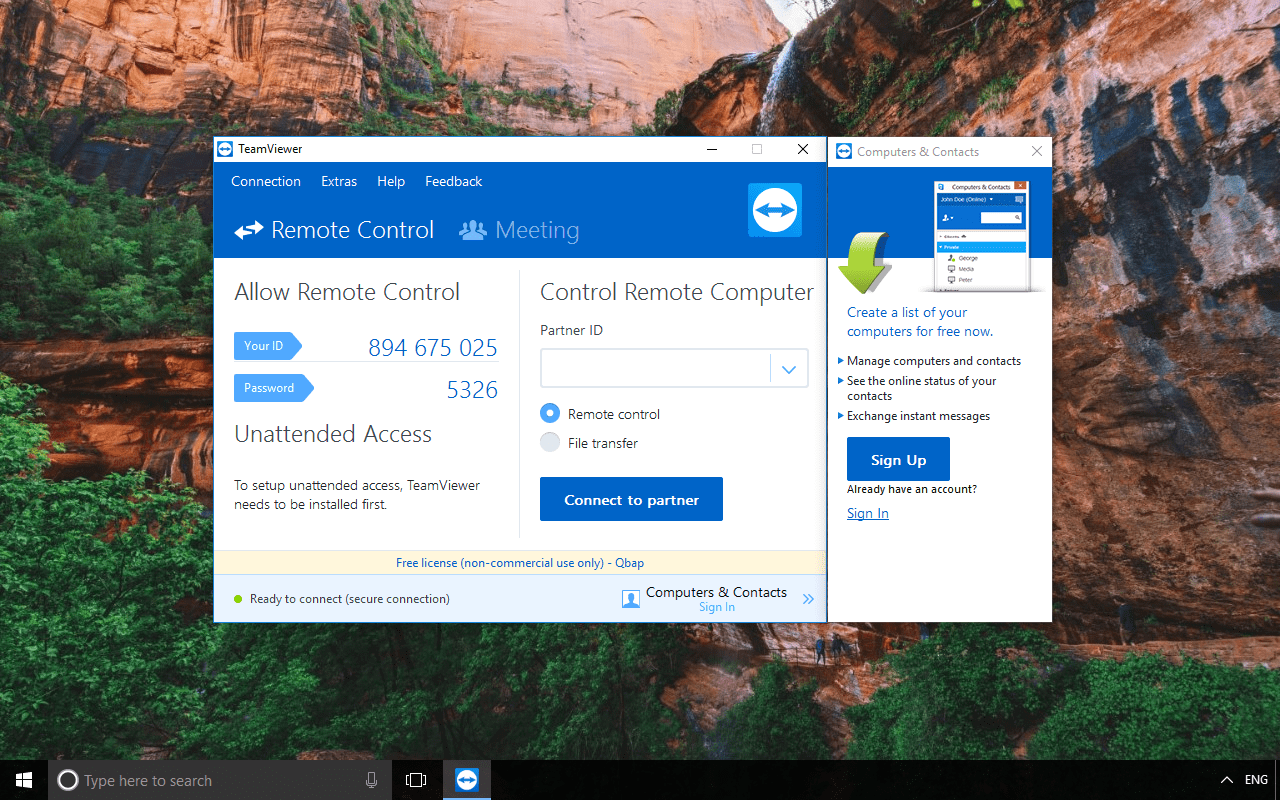Click the Remote Control double-arrow icon

(249, 231)
